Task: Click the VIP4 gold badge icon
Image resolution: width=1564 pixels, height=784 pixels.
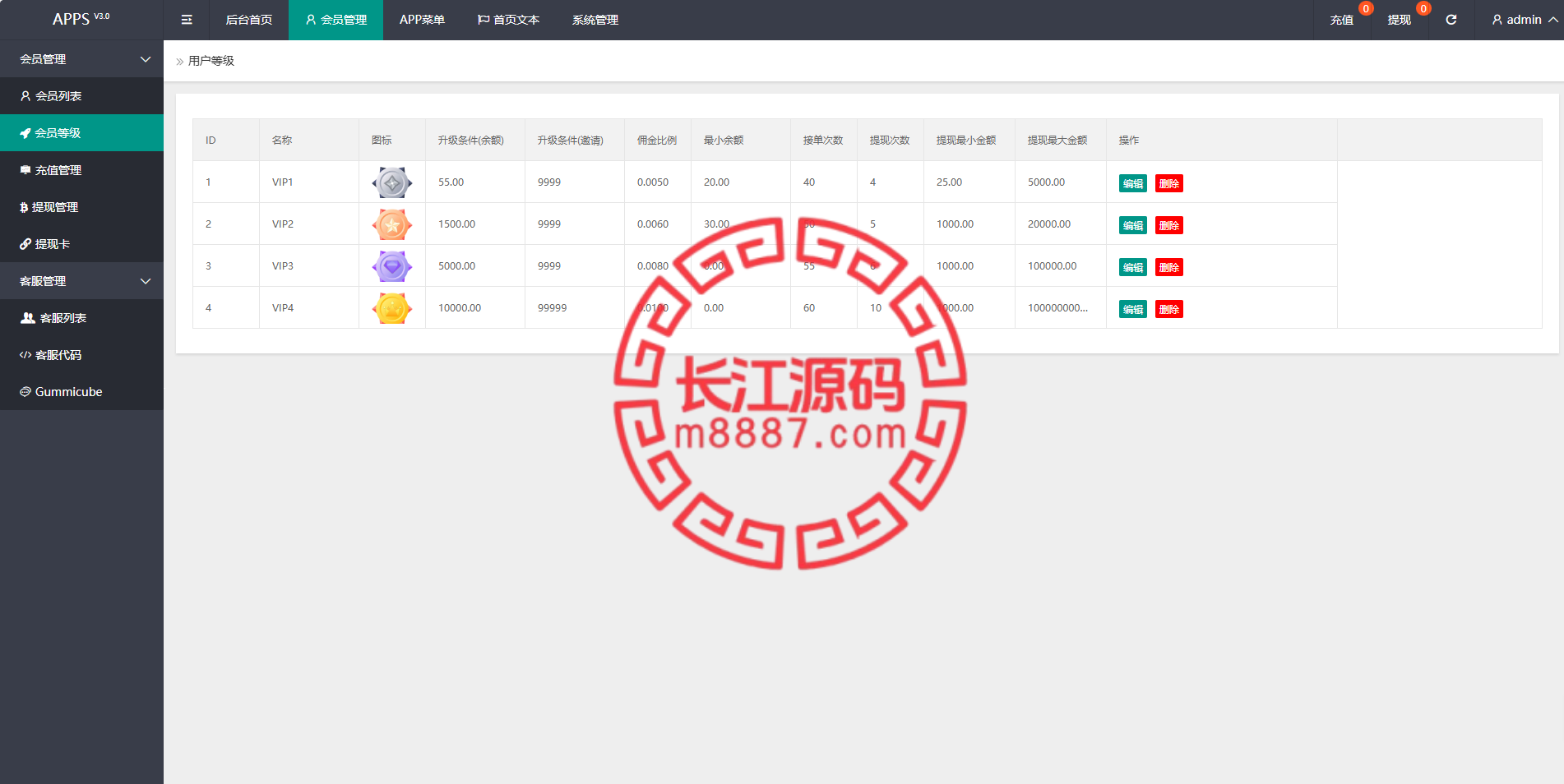Action: (x=392, y=308)
